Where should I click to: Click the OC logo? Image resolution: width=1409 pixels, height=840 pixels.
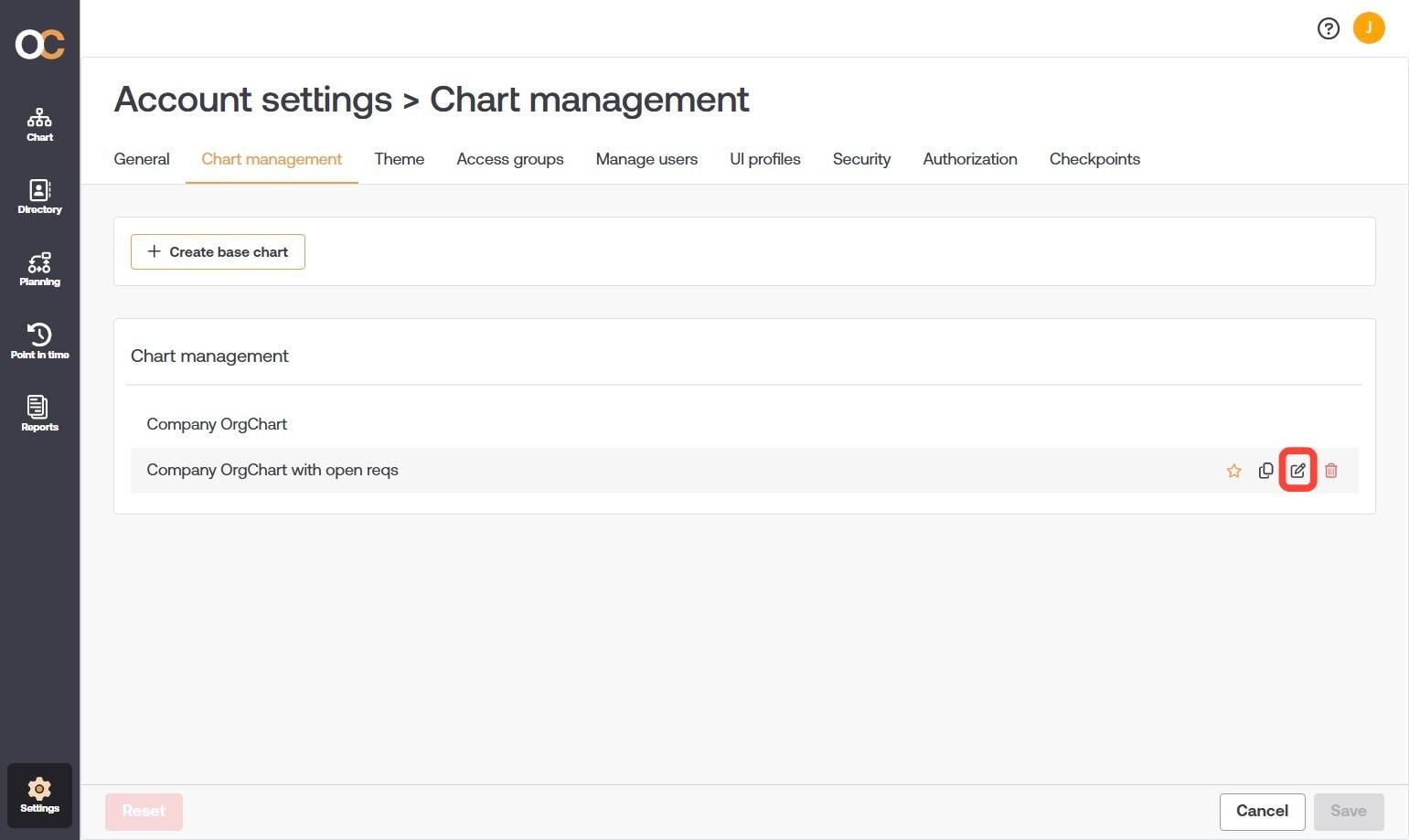tap(39, 43)
